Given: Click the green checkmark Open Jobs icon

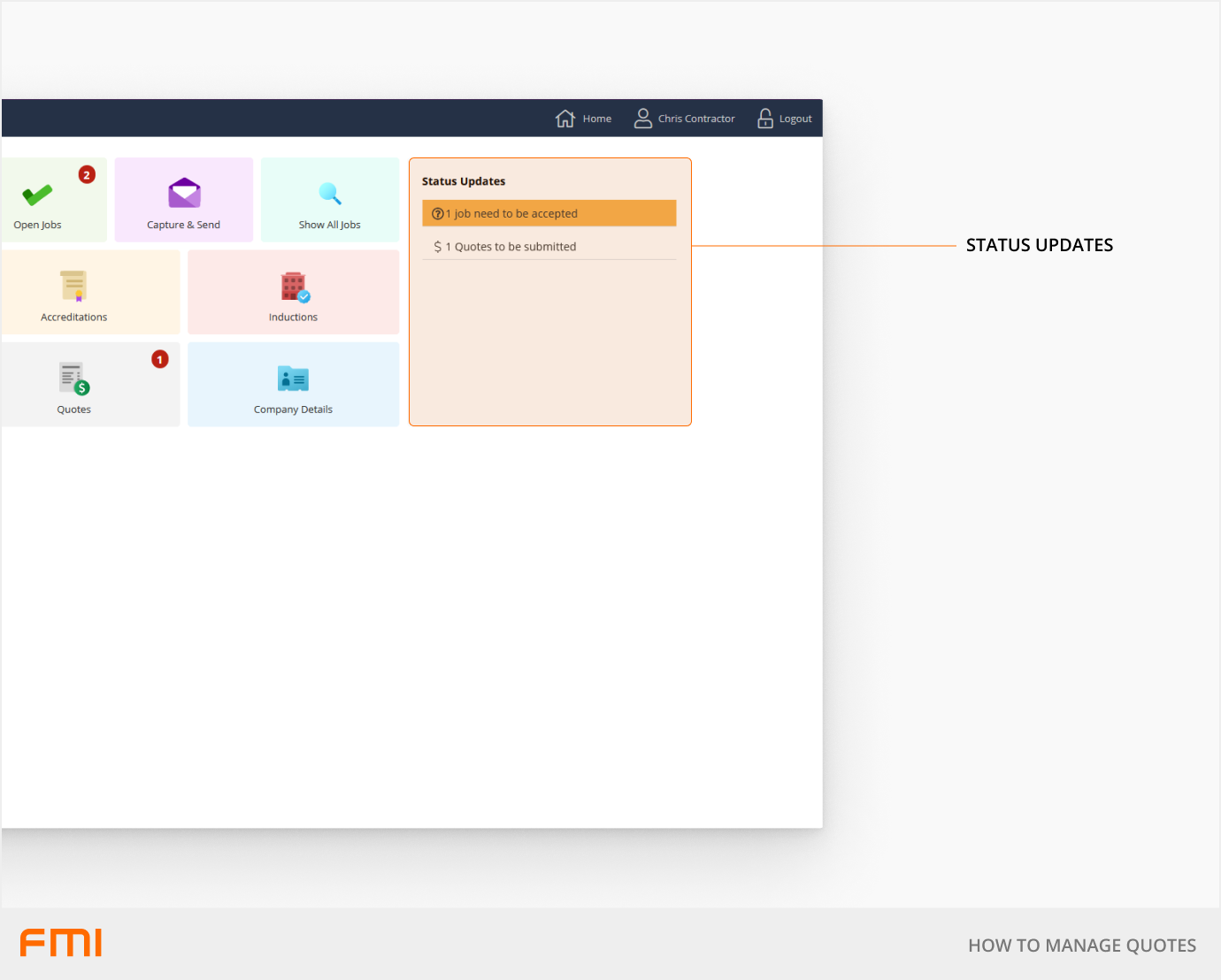Looking at the screenshot, I should [37, 195].
